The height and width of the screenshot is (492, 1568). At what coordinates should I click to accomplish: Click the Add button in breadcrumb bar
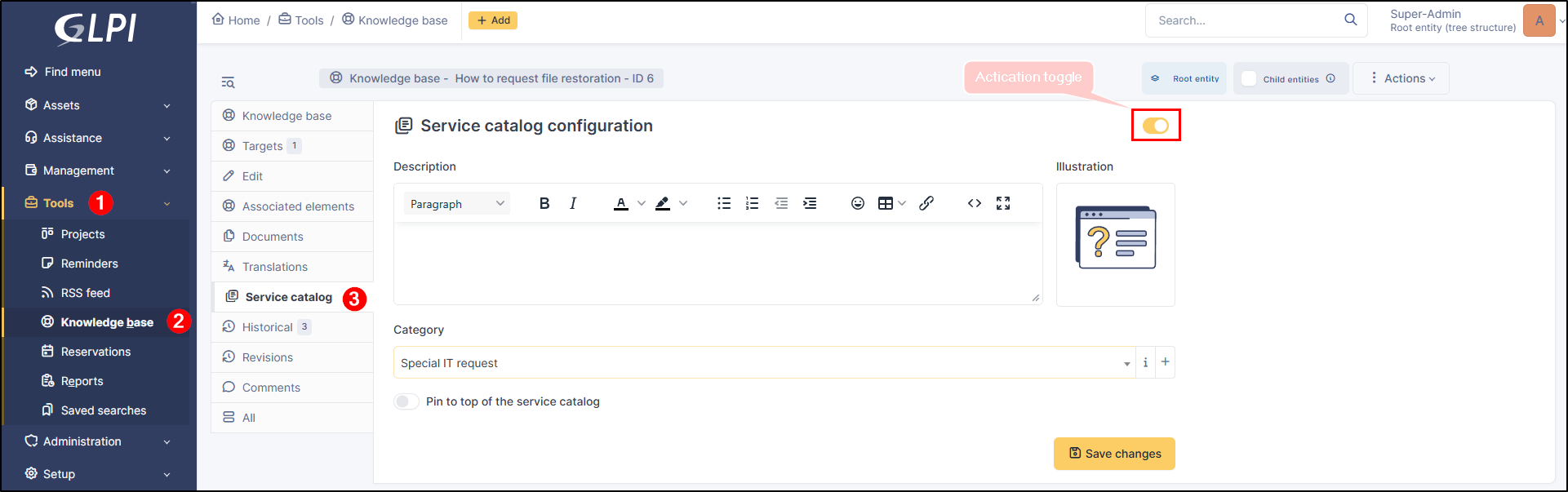493,20
